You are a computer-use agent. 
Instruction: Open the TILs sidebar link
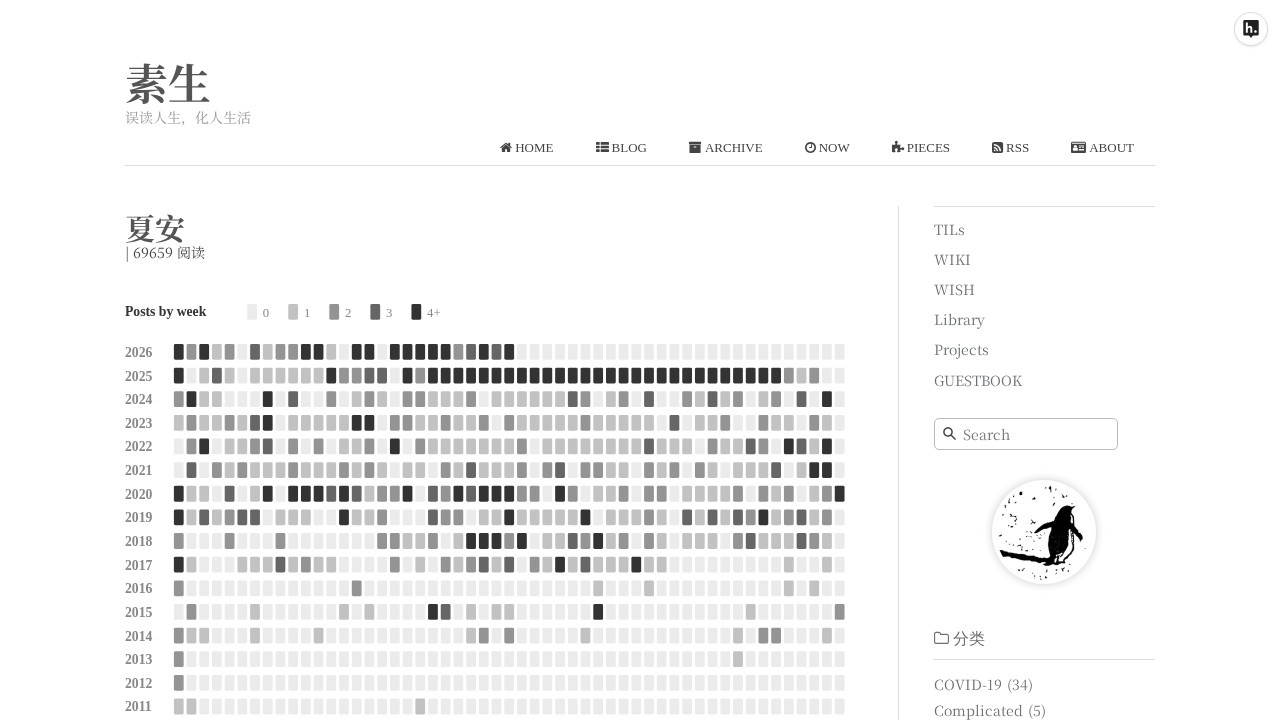(x=949, y=230)
